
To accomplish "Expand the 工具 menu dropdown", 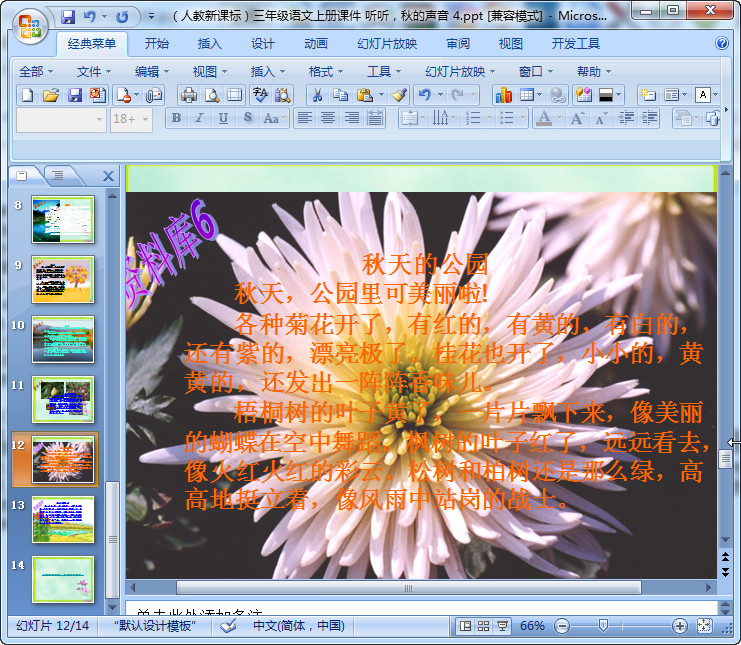I will pos(384,72).
